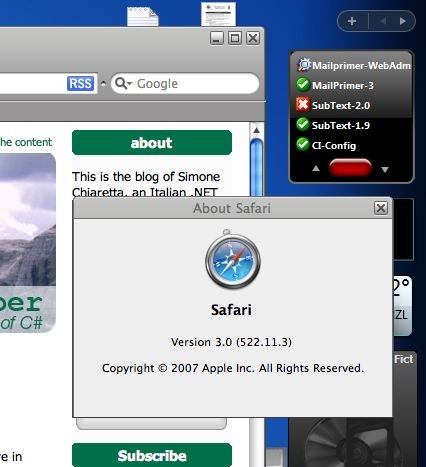Close the About Safari dialog

point(381,208)
